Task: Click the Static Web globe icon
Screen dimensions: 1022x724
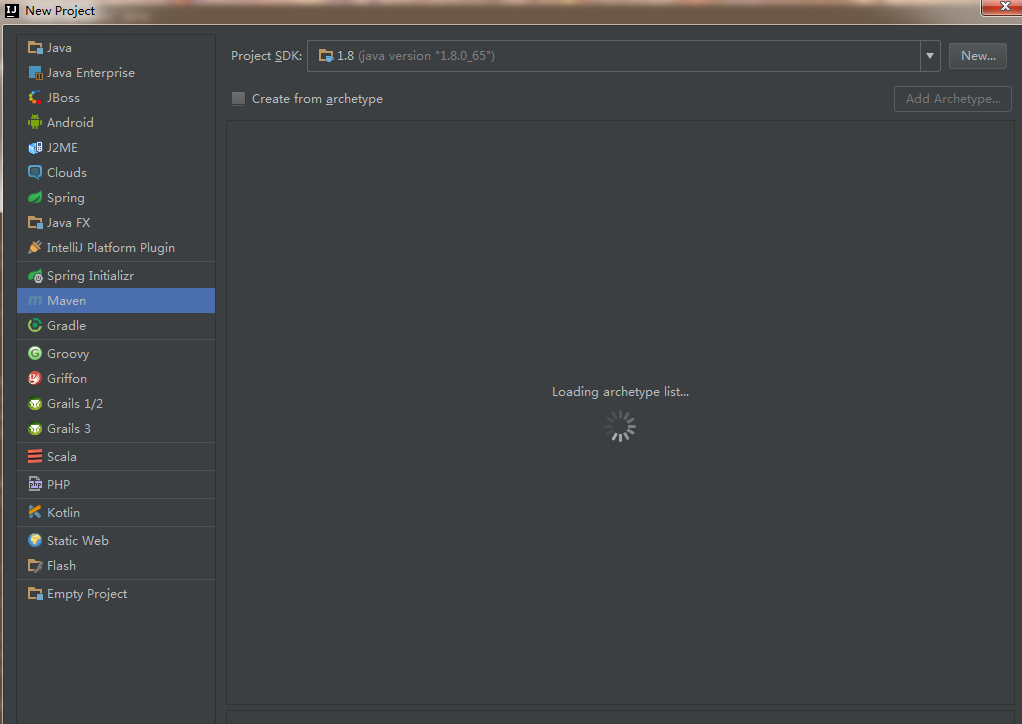Action: point(35,540)
